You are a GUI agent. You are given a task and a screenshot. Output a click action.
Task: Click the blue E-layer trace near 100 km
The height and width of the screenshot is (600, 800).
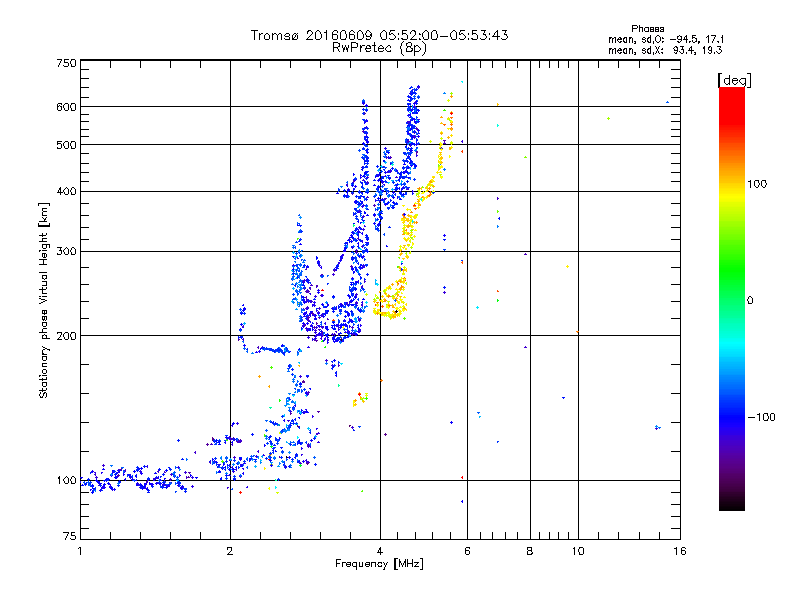click(138, 480)
